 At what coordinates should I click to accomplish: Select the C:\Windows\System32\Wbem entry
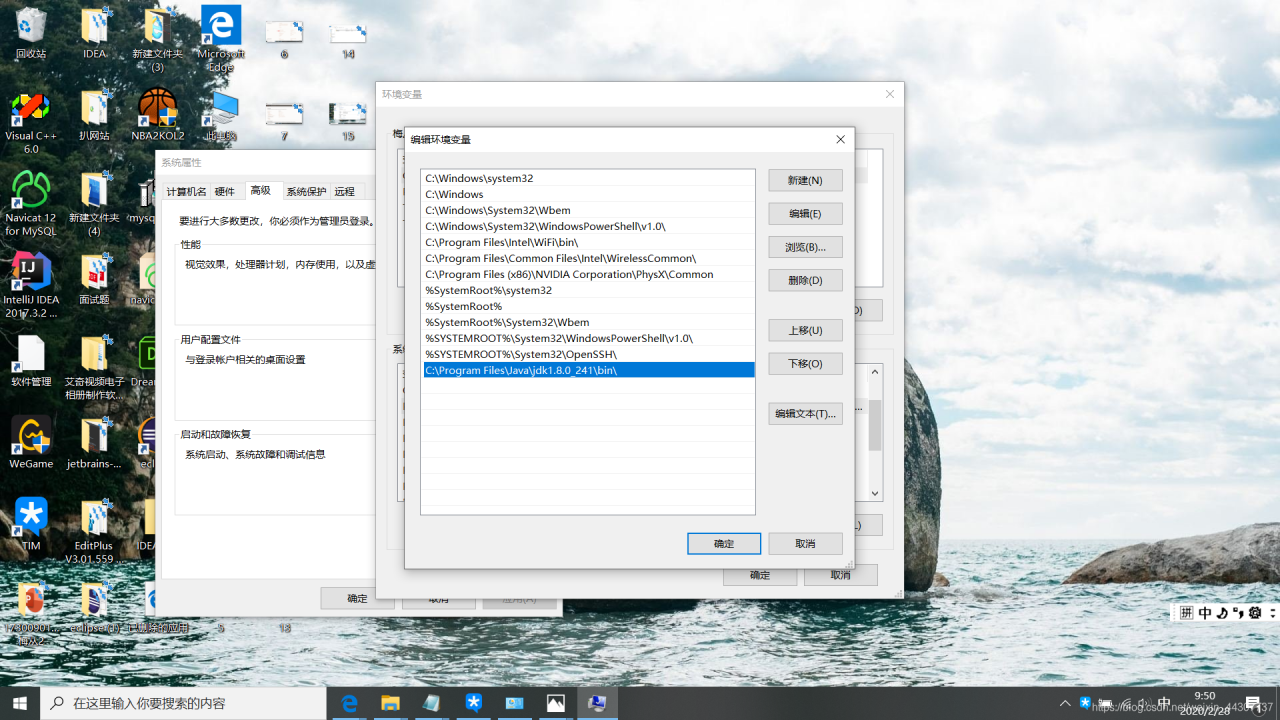[588, 210]
